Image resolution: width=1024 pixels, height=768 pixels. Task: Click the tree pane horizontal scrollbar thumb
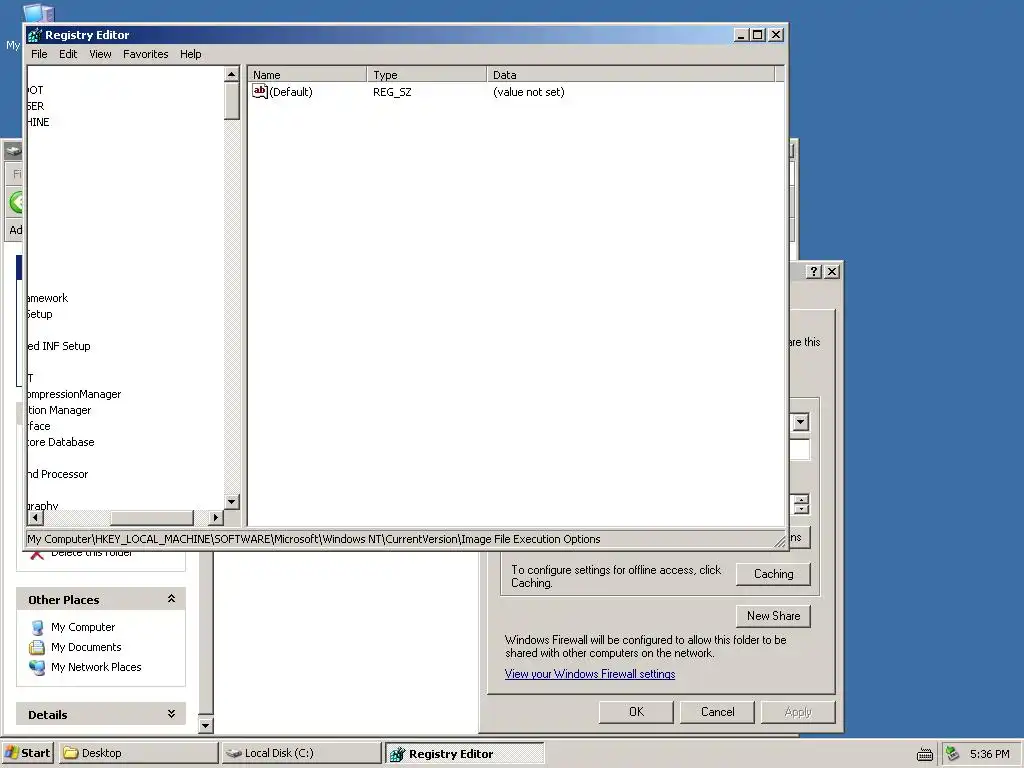coord(152,518)
